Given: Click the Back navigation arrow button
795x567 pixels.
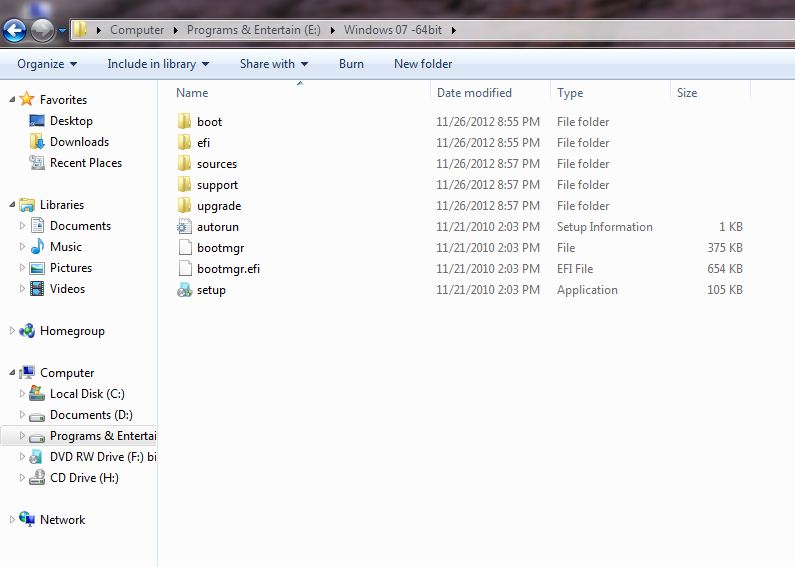Looking at the screenshot, I should click(15, 30).
